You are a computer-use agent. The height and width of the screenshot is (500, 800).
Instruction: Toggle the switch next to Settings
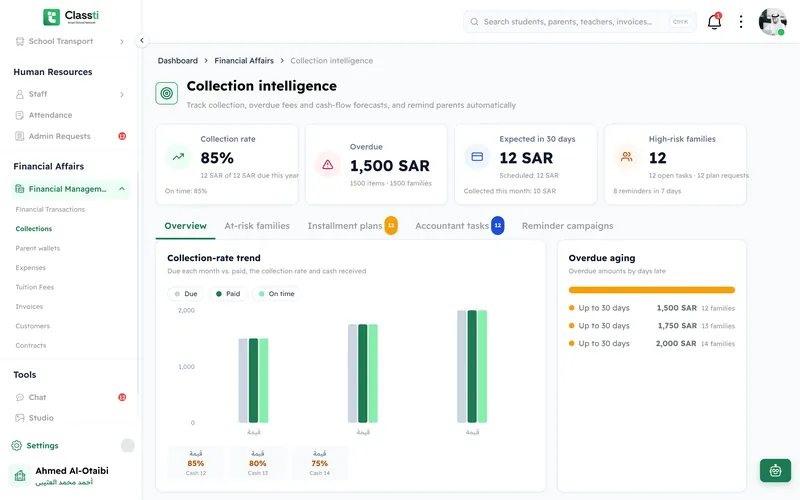128,445
